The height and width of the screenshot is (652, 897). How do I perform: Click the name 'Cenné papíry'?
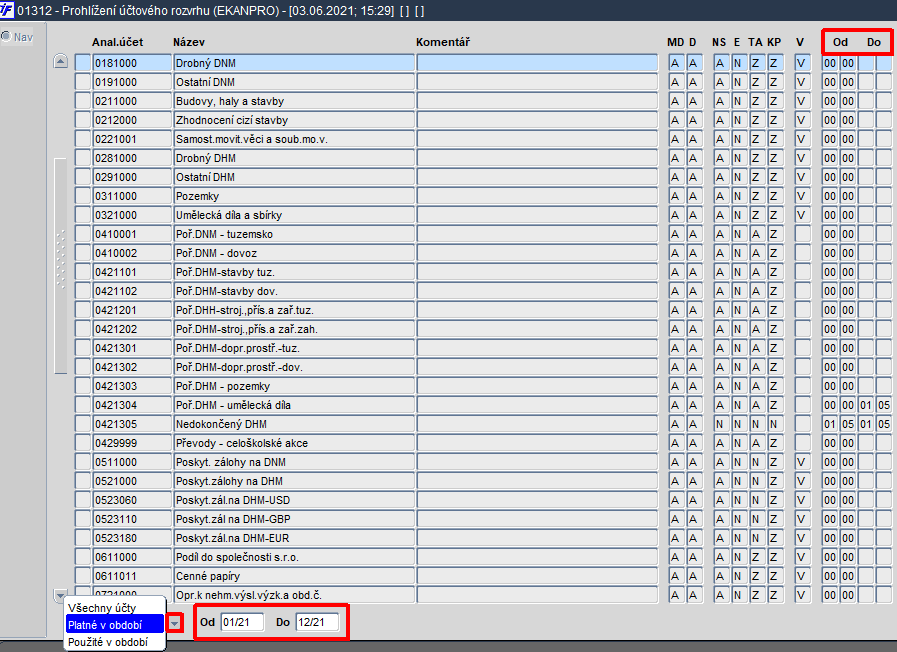point(294,576)
